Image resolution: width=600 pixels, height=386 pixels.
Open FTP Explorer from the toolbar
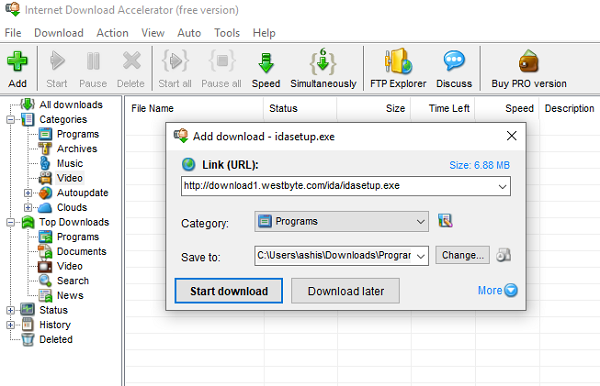click(x=398, y=62)
